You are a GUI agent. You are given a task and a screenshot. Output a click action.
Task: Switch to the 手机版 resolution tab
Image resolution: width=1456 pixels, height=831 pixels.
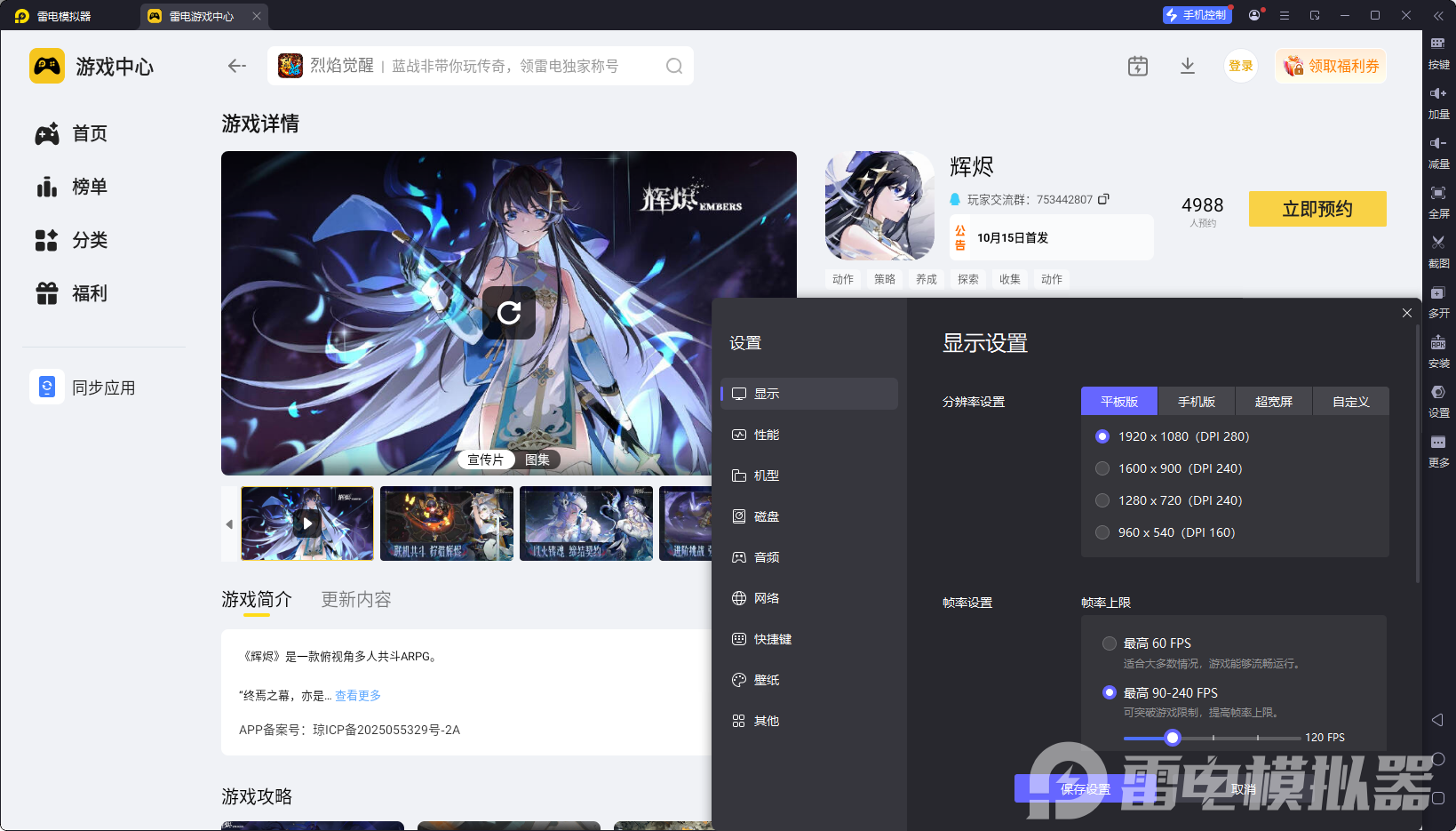[x=1196, y=401]
